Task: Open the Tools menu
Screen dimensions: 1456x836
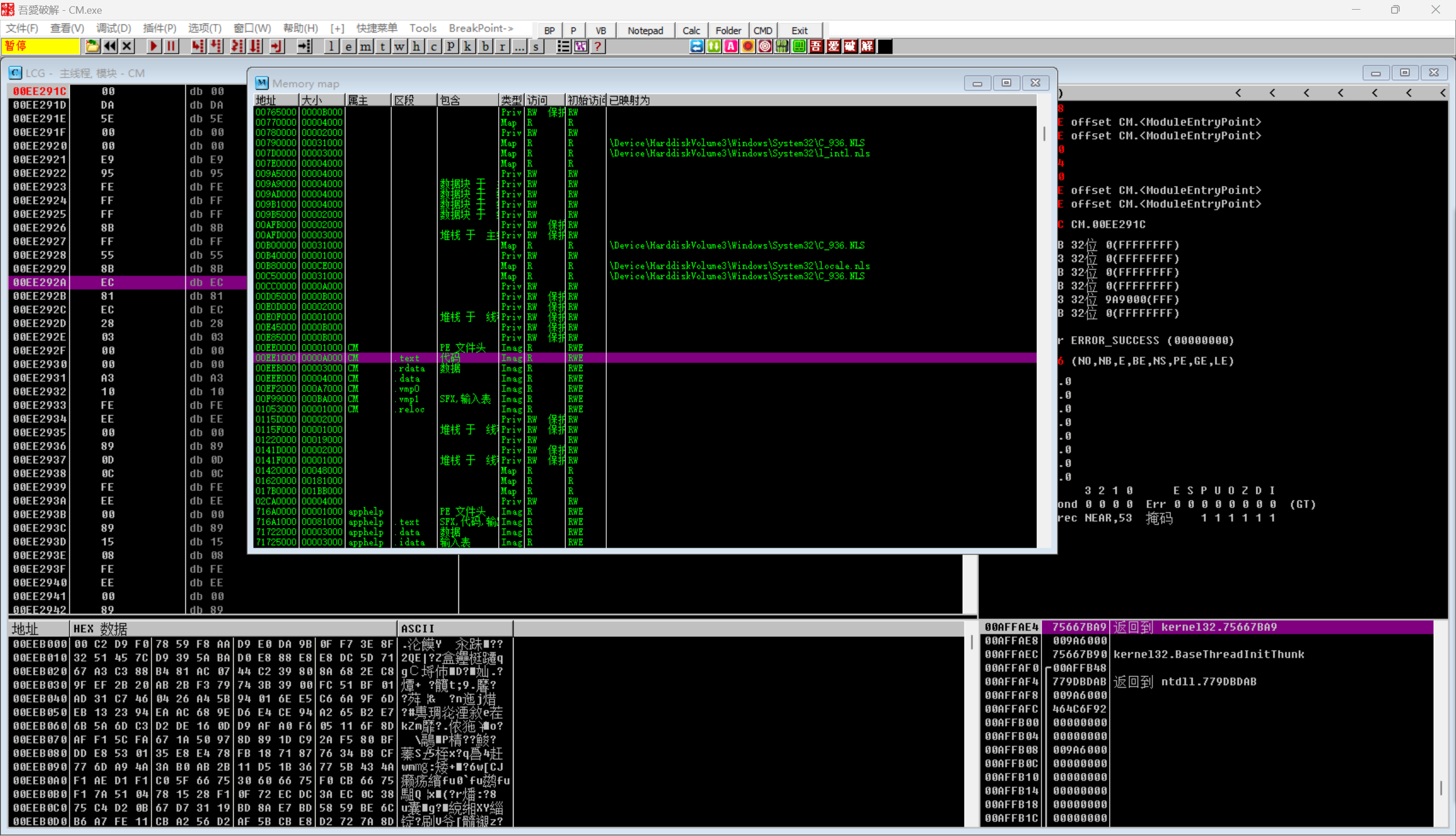Action: tap(423, 28)
